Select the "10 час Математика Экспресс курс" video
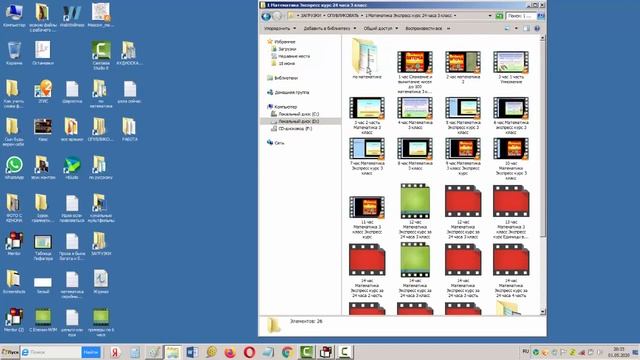This screenshot has height=360, width=640. [x=511, y=158]
